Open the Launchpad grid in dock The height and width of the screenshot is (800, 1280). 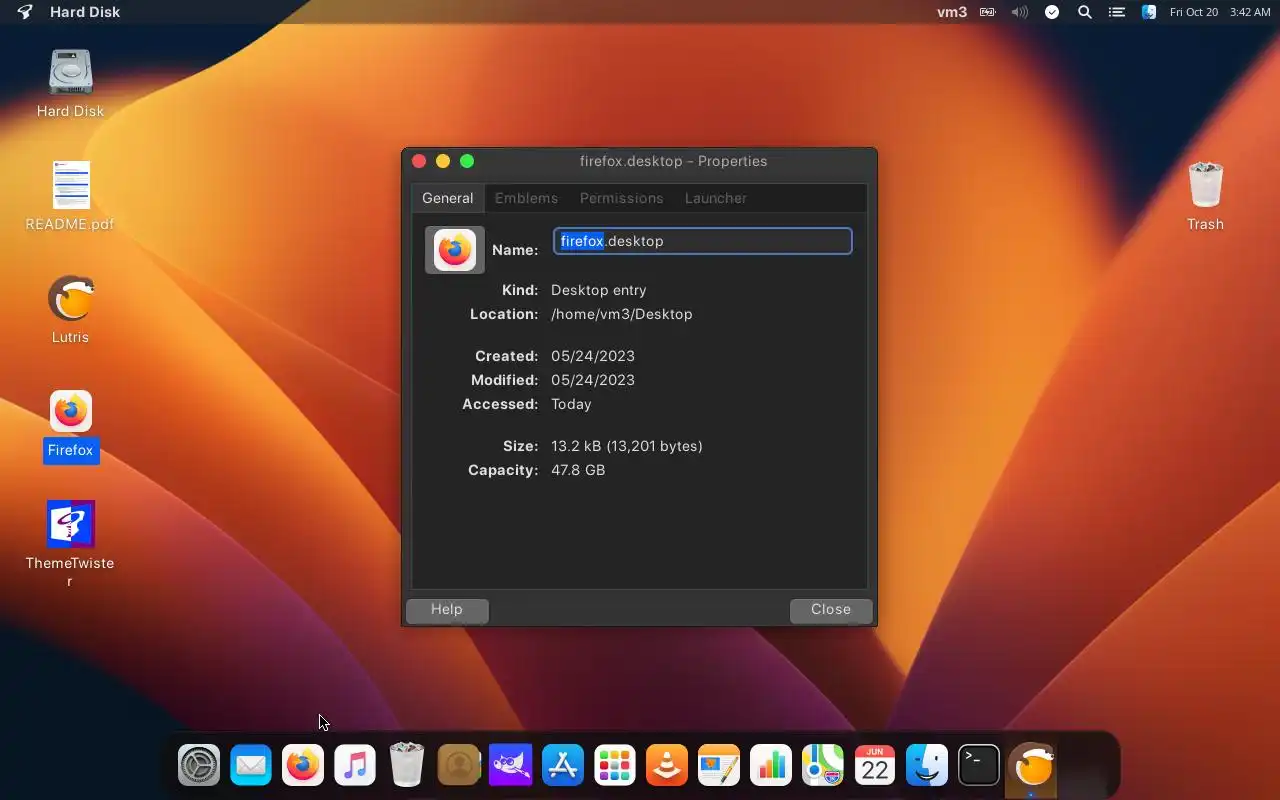615,767
